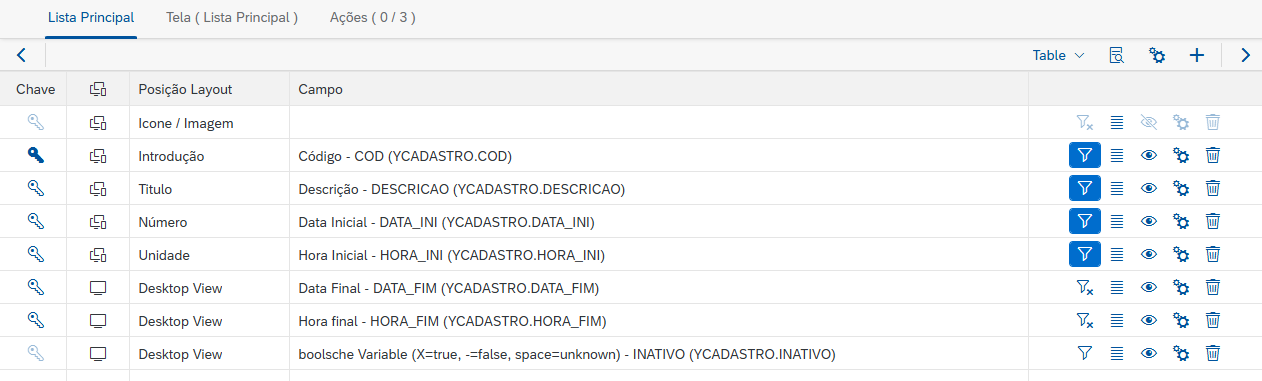Hide the Hora final field via eye icon

1149,321
